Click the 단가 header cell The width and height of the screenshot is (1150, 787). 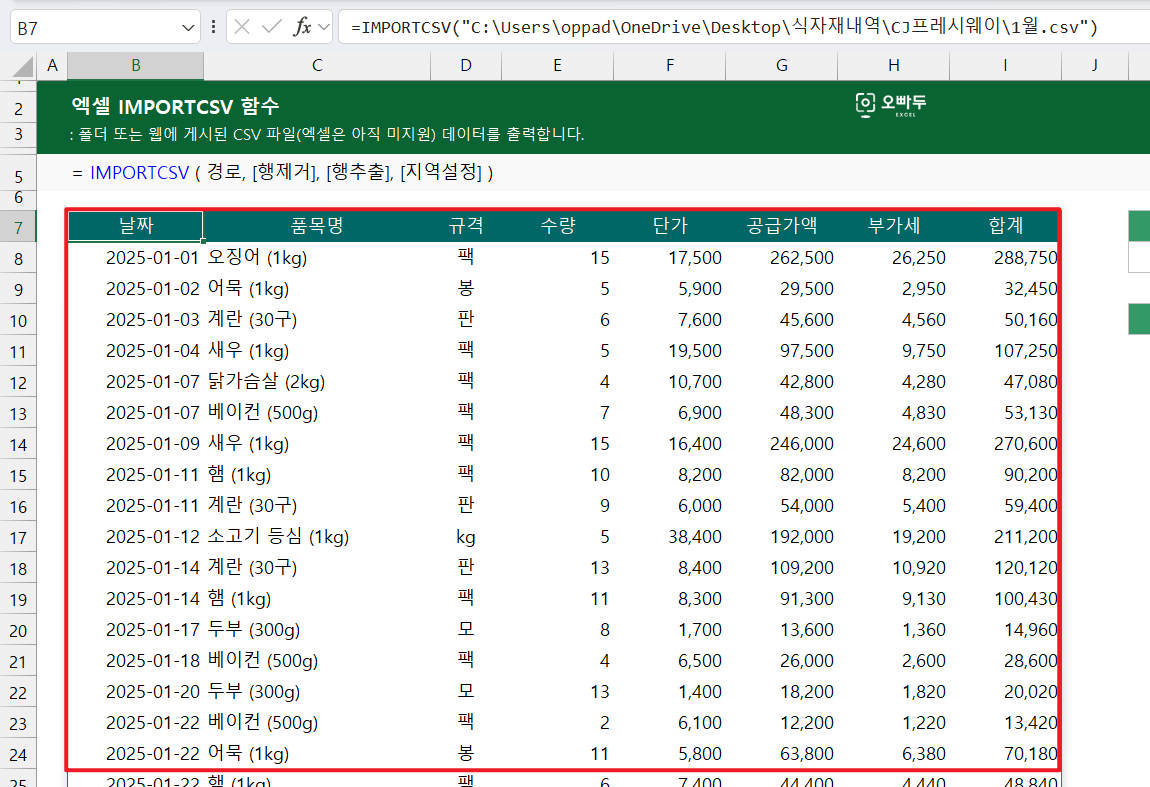tap(670, 226)
